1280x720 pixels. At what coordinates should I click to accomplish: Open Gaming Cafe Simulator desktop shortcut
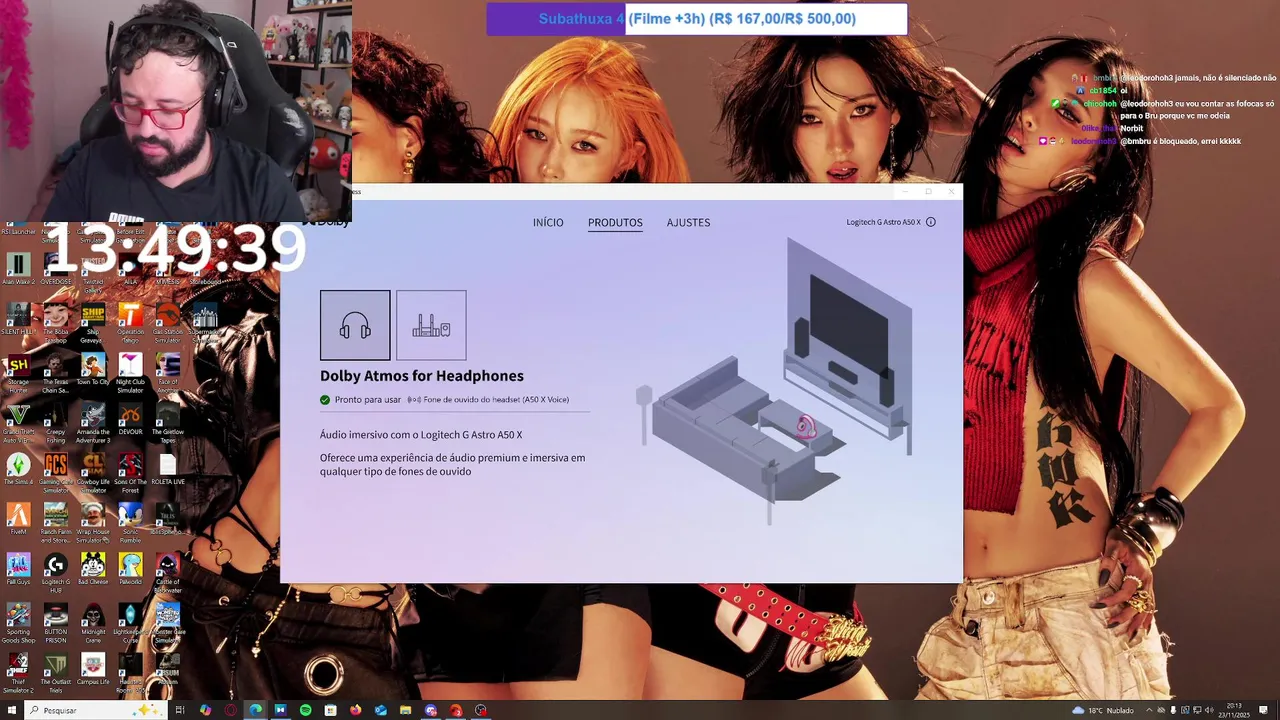click(x=56, y=474)
